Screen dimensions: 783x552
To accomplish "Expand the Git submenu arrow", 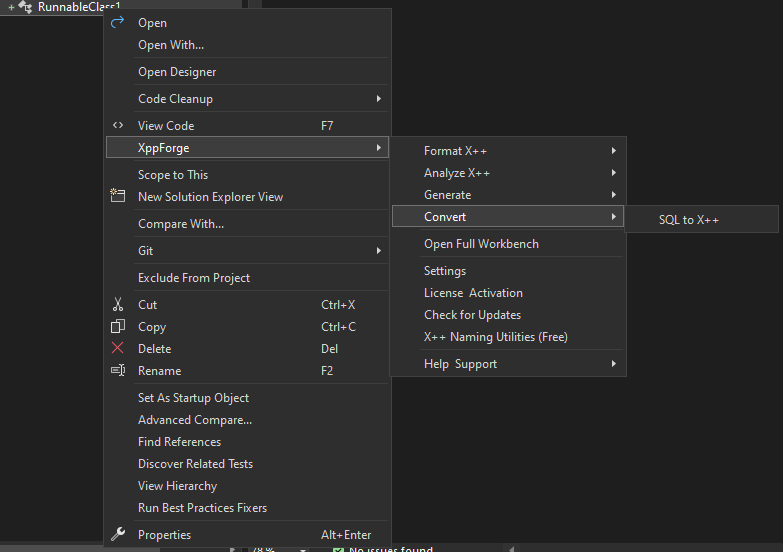I will [379, 251].
